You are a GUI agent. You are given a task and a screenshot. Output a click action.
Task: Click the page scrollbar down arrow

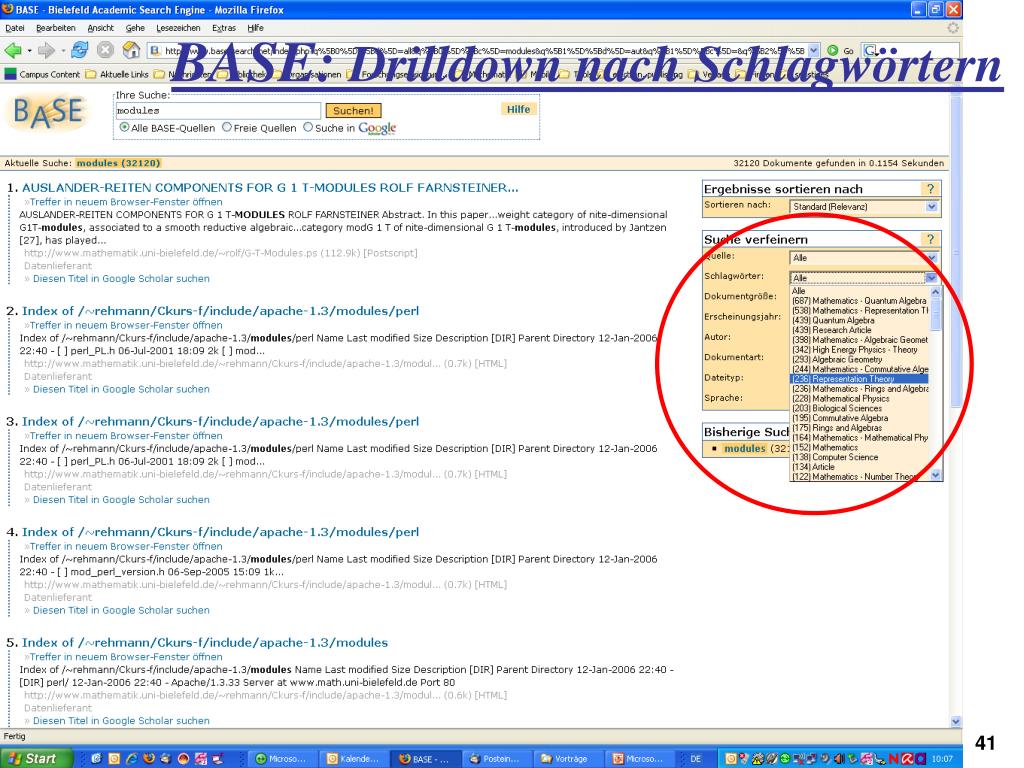[x=956, y=722]
